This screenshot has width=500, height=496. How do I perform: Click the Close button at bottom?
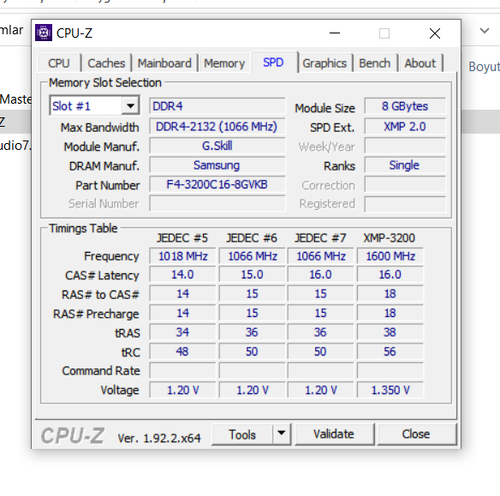tap(416, 434)
